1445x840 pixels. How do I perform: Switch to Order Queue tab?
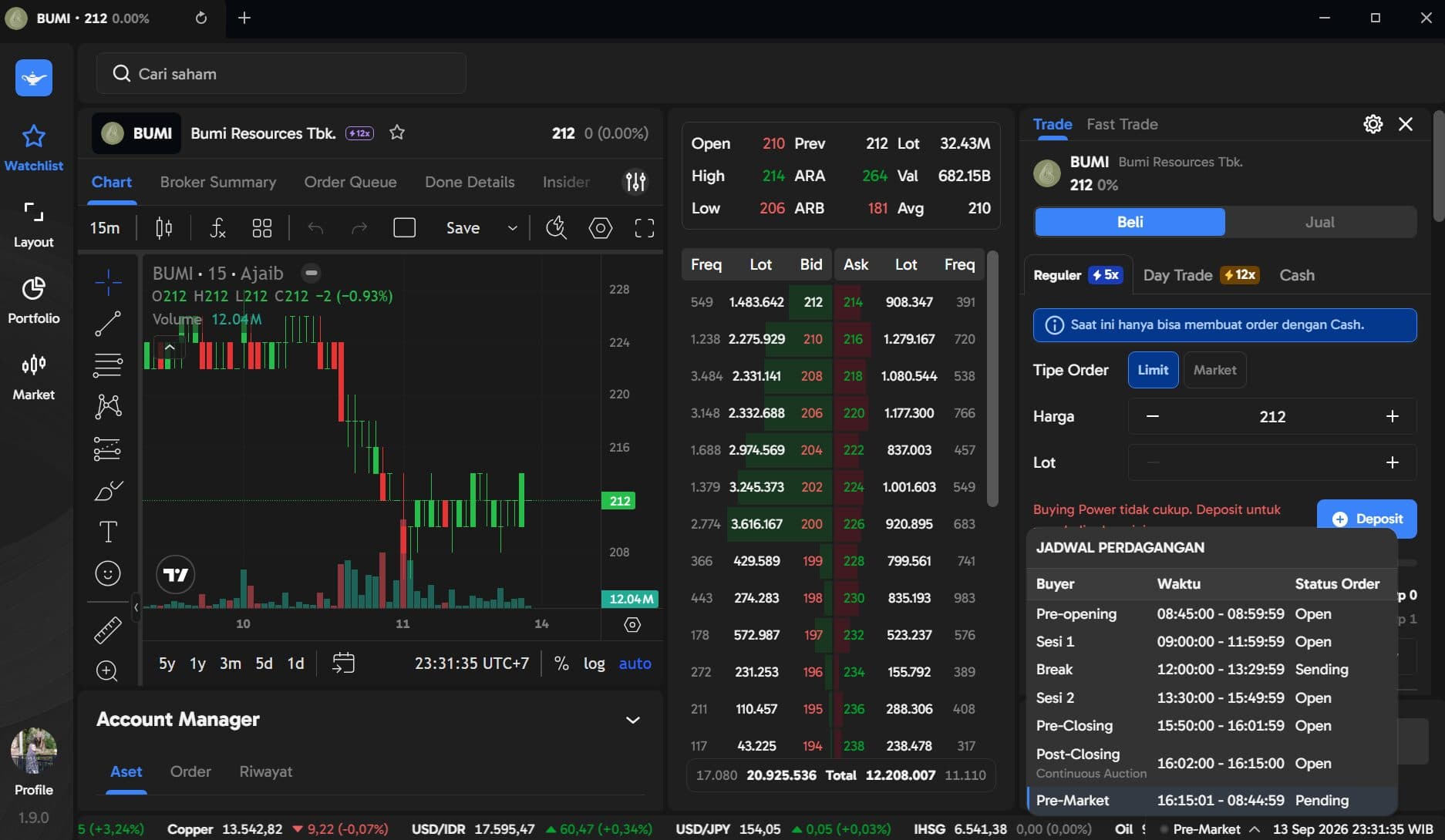tap(350, 182)
